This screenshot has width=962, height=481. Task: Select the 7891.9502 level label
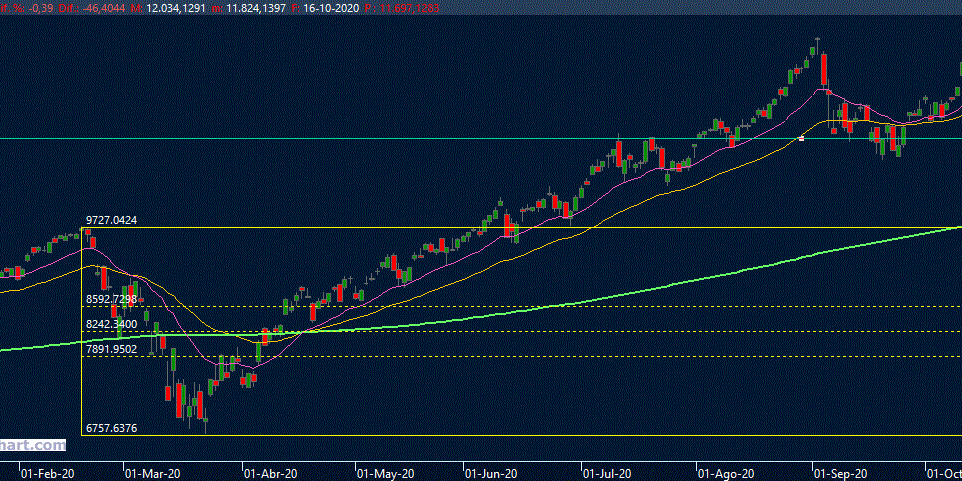(111, 349)
